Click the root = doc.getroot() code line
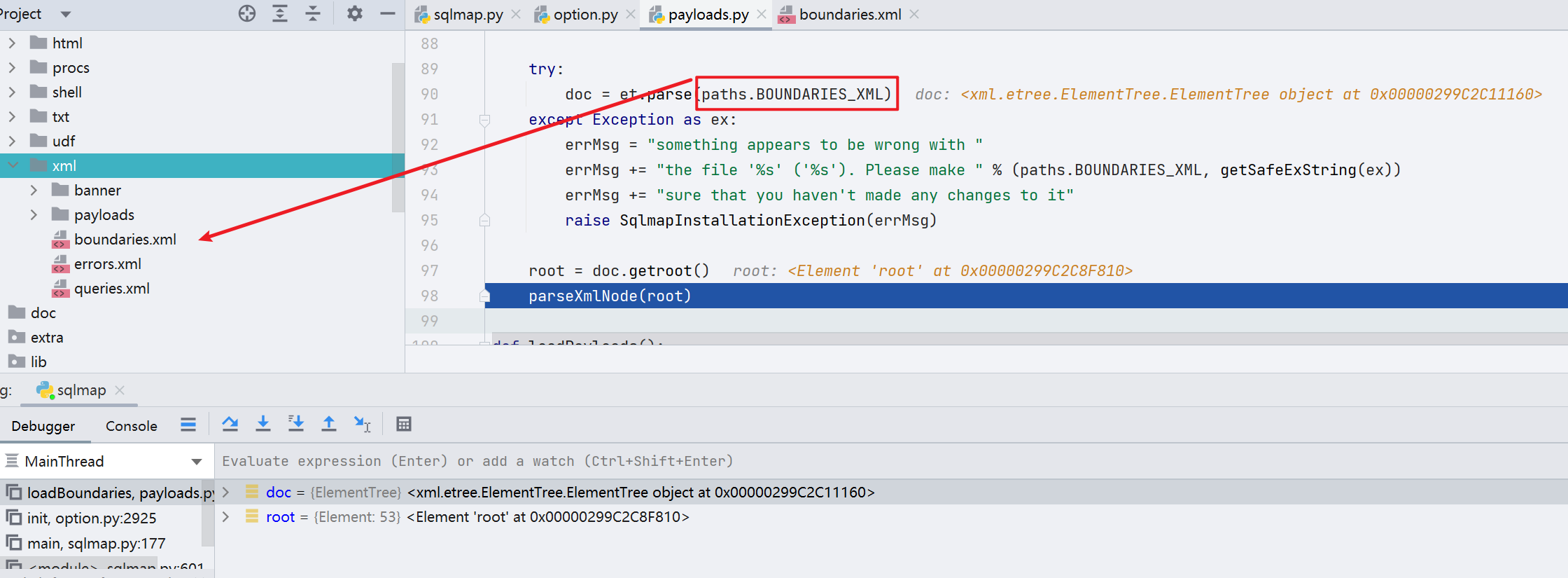 [x=619, y=270]
